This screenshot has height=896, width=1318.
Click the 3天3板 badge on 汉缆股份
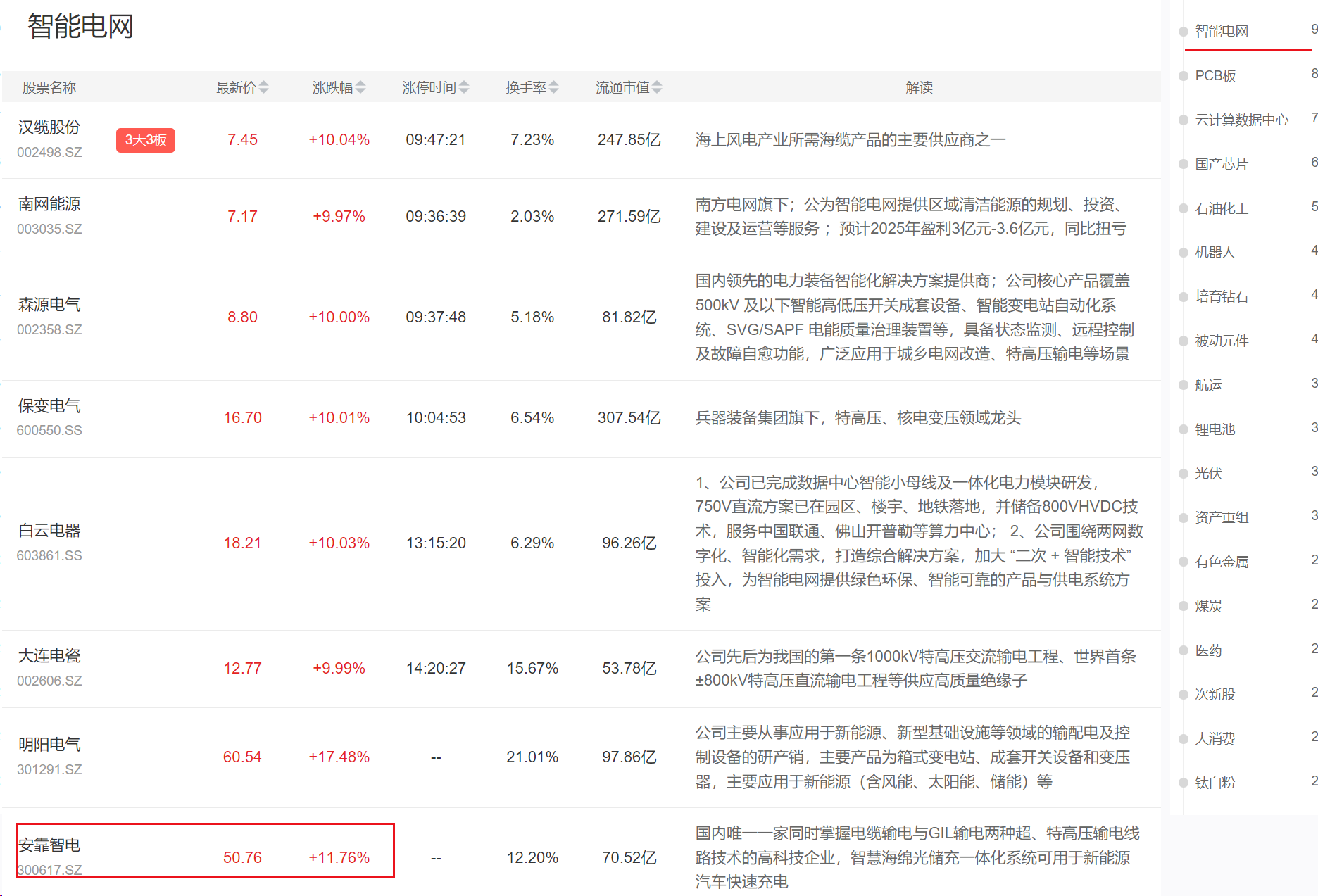pos(146,140)
